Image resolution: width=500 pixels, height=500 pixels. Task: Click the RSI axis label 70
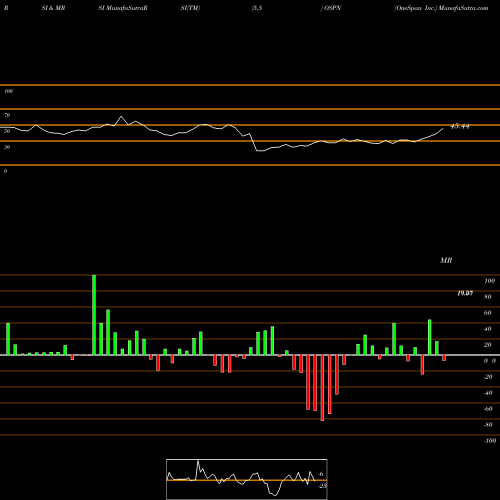7,115
